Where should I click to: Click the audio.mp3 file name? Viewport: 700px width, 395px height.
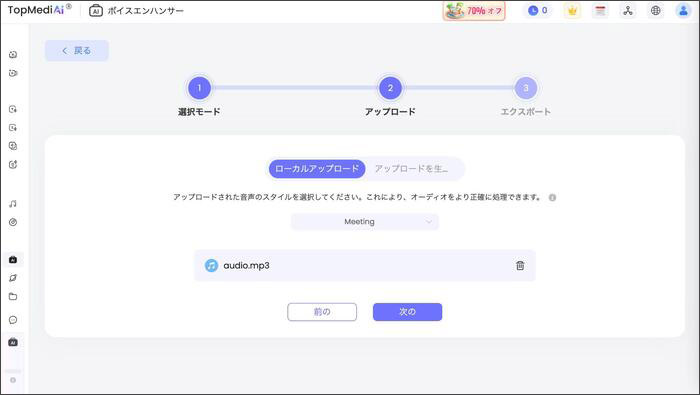point(246,266)
